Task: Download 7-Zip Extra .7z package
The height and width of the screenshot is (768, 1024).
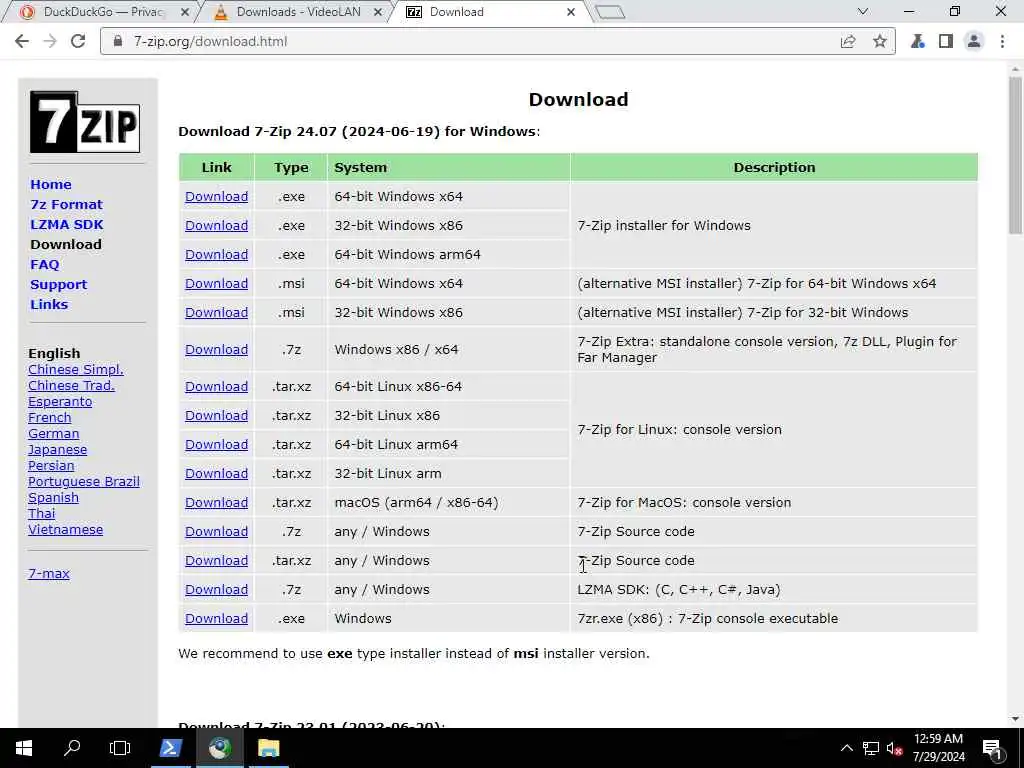Action: [x=216, y=349]
